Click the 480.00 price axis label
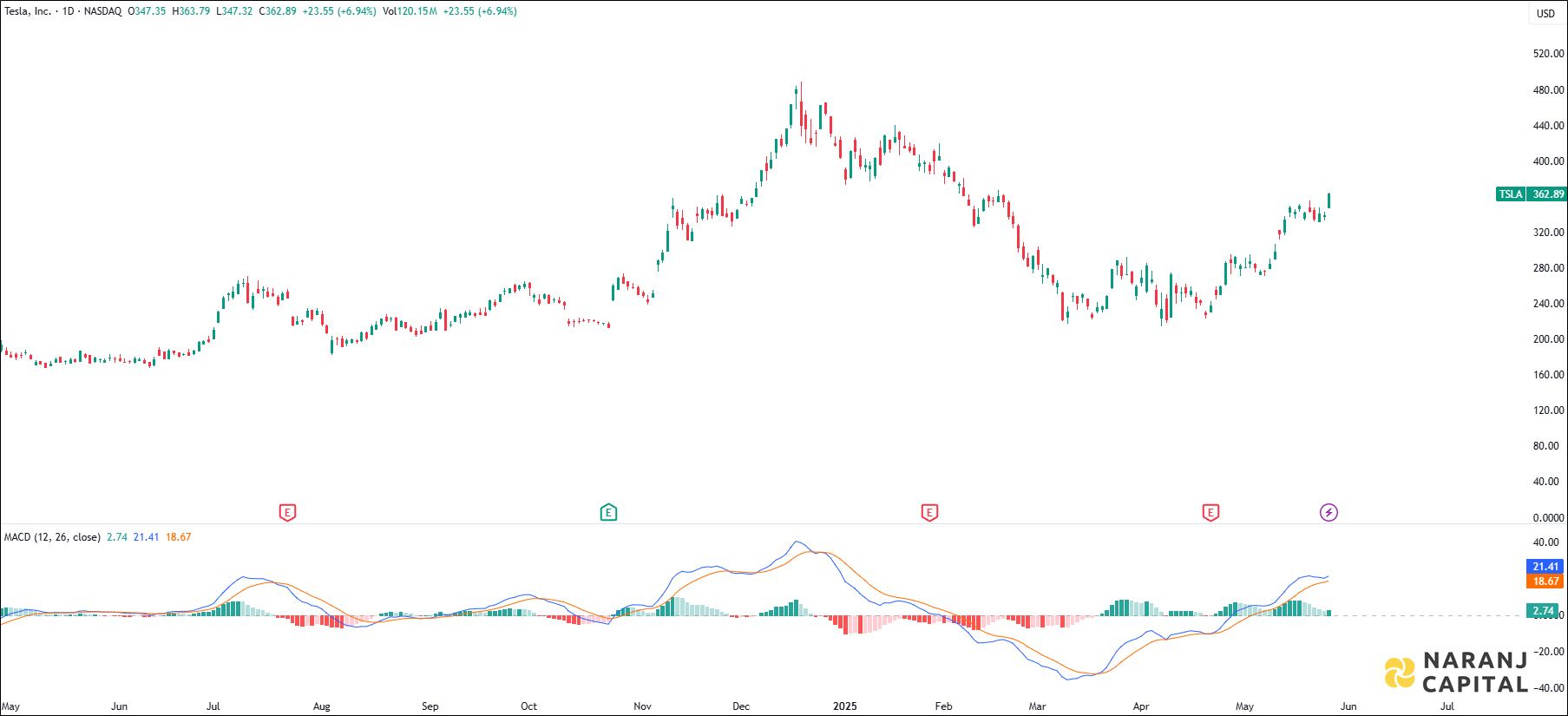This screenshot has height=716, width=1568. point(1548,90)
